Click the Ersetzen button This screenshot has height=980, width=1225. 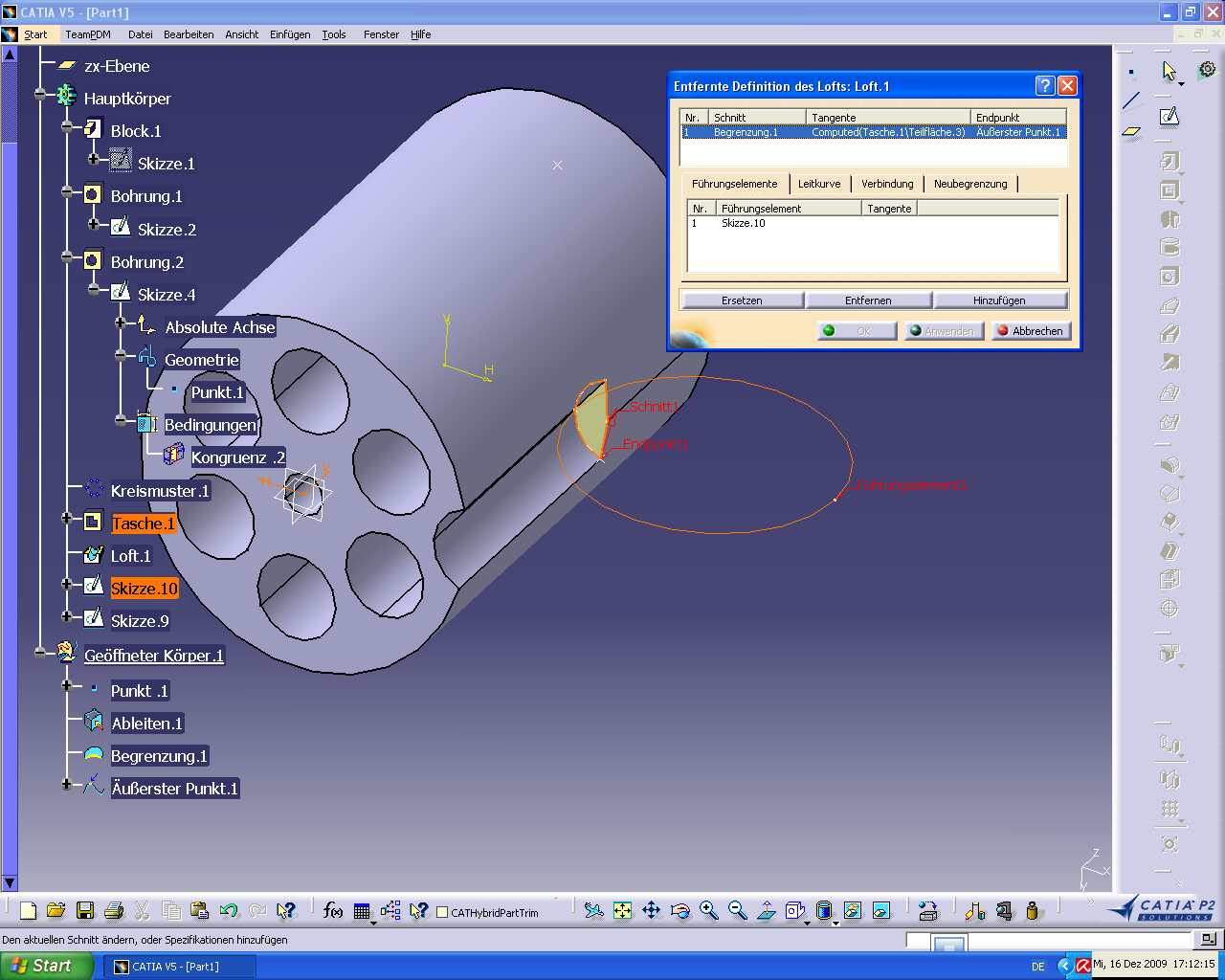click(742, 301)
